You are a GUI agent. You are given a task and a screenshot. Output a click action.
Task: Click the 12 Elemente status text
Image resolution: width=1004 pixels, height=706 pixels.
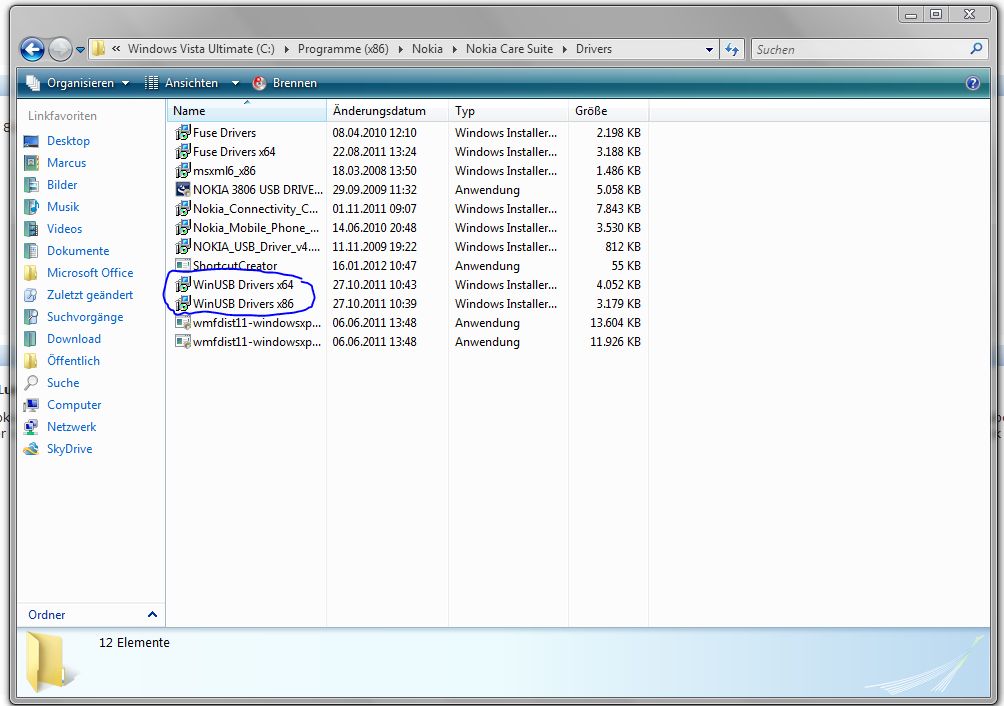[134, 643]
